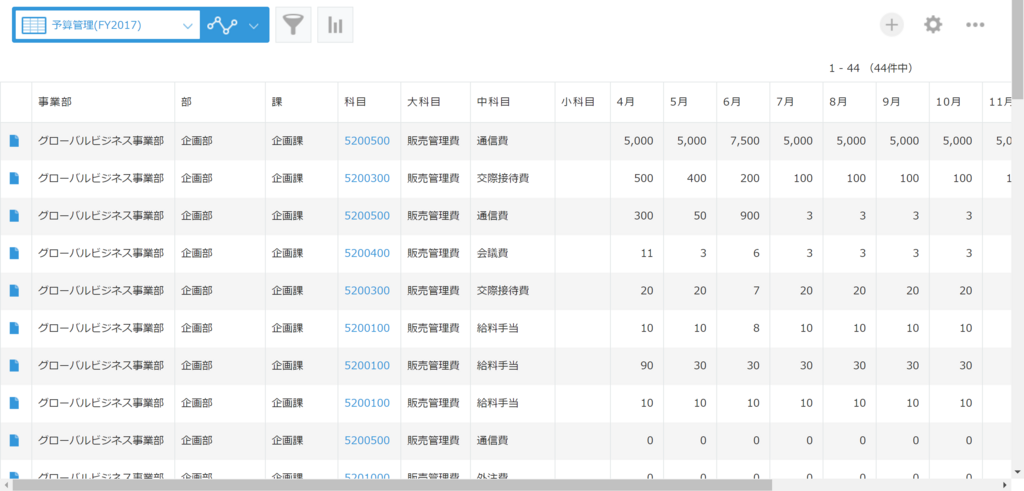The image size is (1024, 491).
Task: Open record icon for 通信費 row with April 300
Action: tap(14, 215)
